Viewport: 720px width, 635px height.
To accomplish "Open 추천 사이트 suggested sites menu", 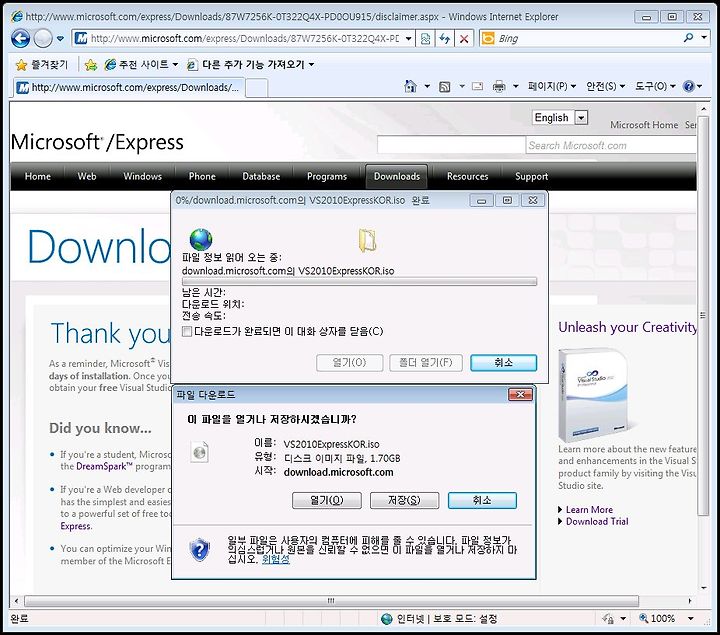I will pos(141,65).
